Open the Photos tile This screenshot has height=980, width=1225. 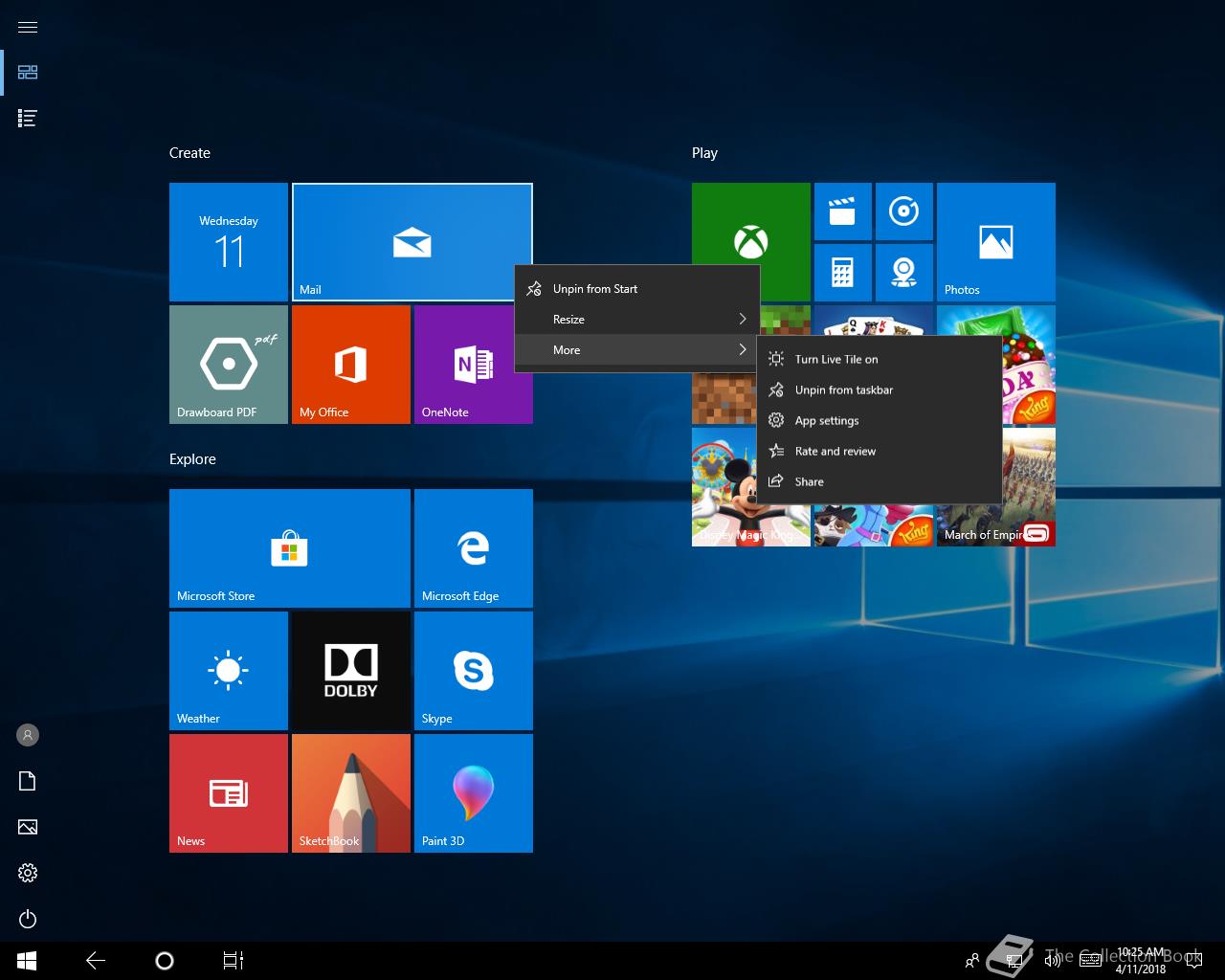(996, 242)
